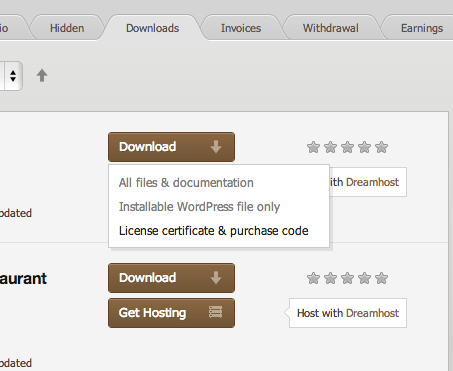
Task: Rate first item two stars
Action: coord(330,147)
